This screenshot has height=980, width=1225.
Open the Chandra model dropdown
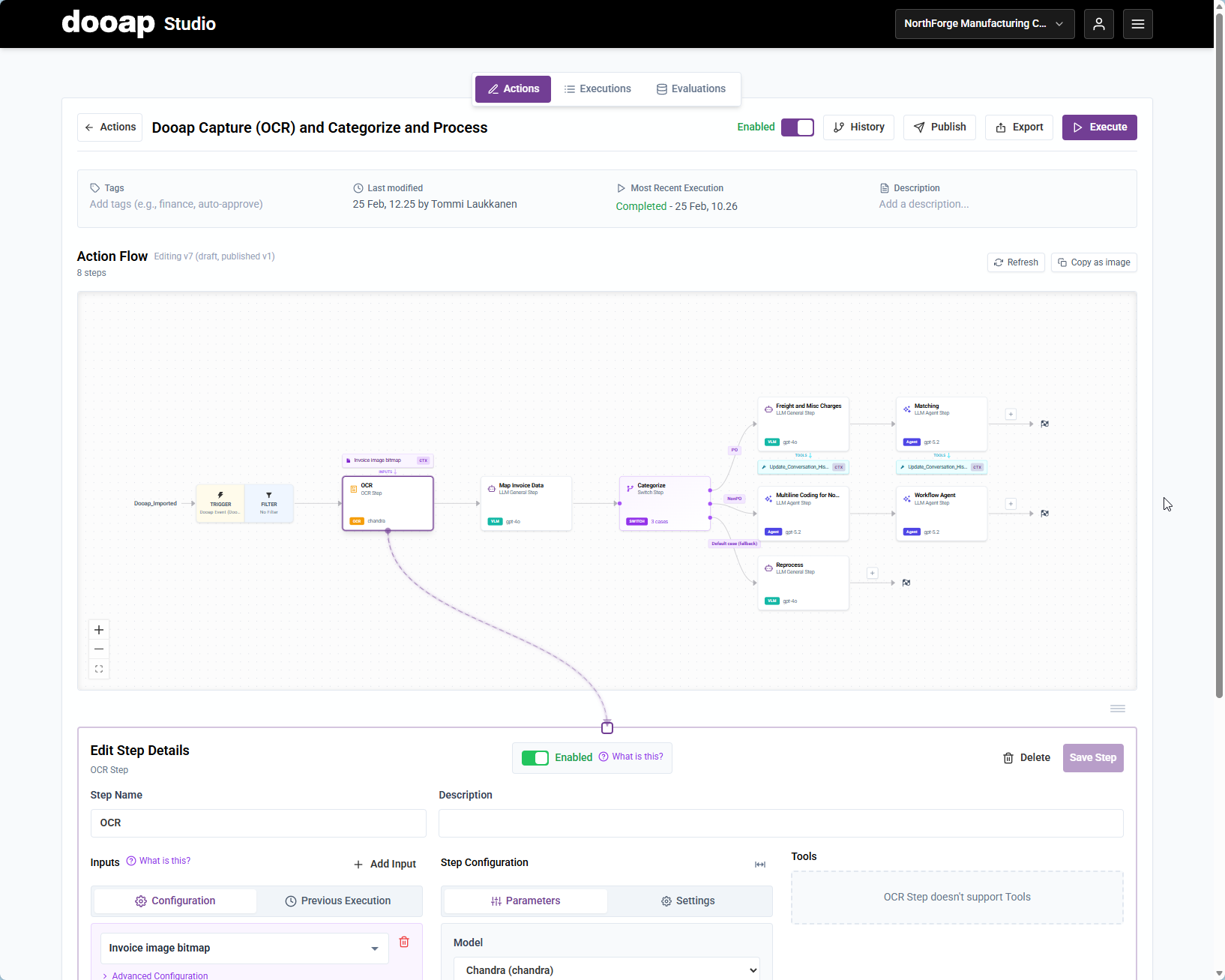607,970
